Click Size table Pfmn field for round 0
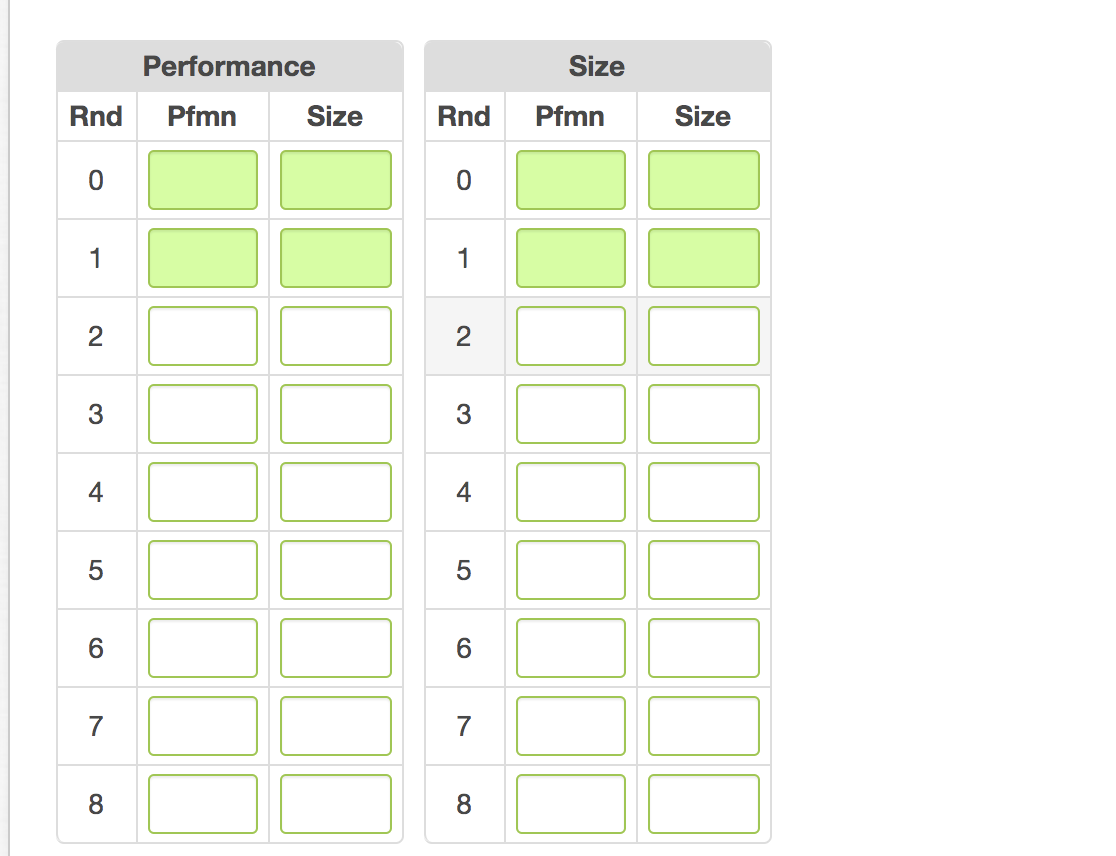Viewport: 1116px width, 856px height. 571,180
